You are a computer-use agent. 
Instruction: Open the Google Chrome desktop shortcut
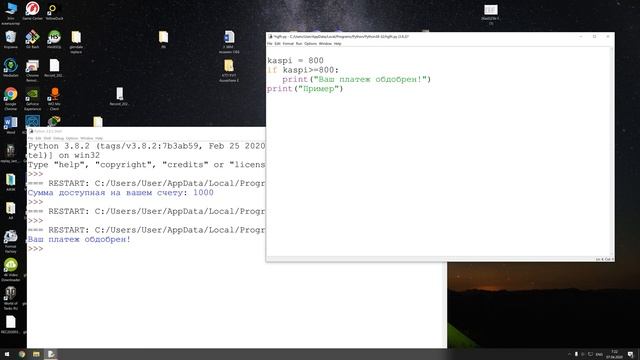click(x=11, y=98)
